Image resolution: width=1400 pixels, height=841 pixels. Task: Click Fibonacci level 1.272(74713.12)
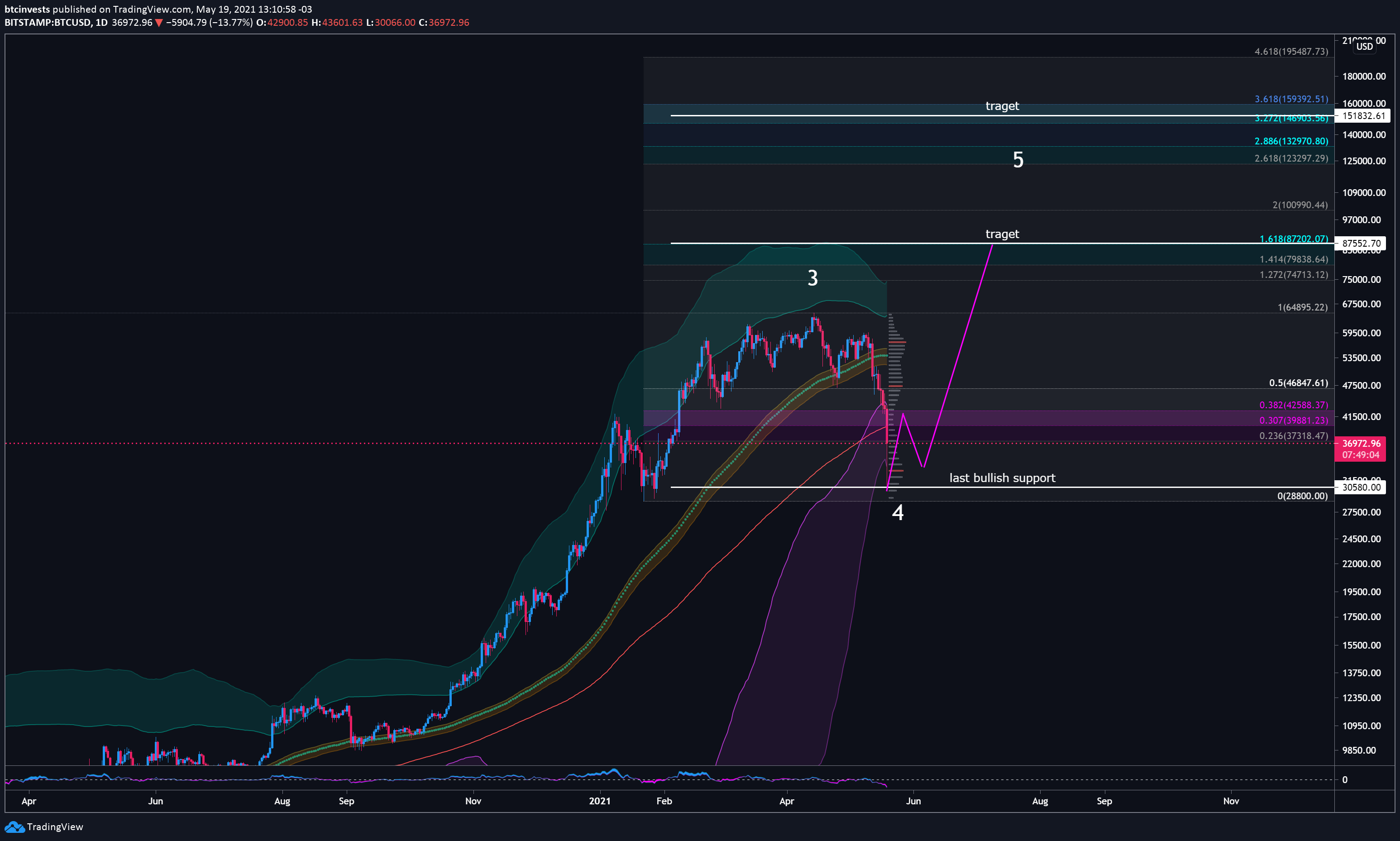(1294, 275)
